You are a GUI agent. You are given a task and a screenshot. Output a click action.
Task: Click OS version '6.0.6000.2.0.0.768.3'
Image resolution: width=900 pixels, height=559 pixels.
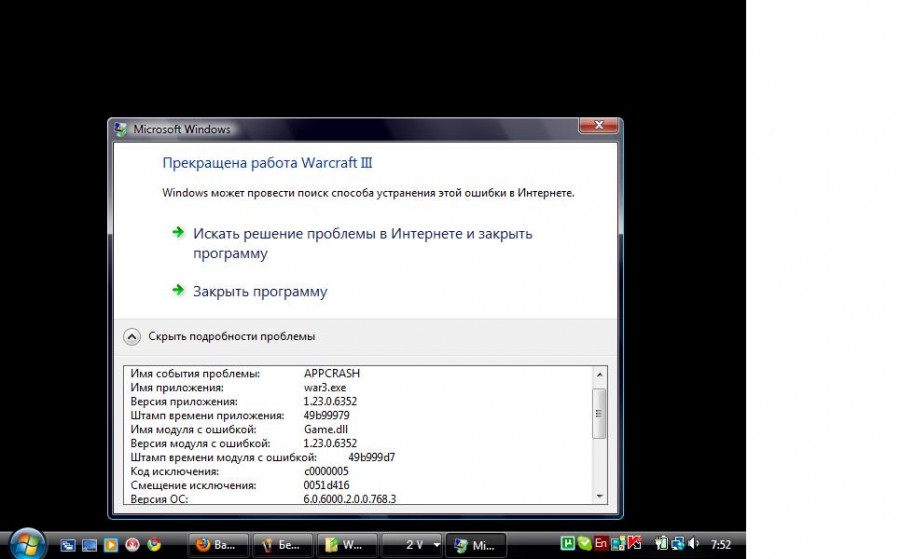(x=350, y=499)
